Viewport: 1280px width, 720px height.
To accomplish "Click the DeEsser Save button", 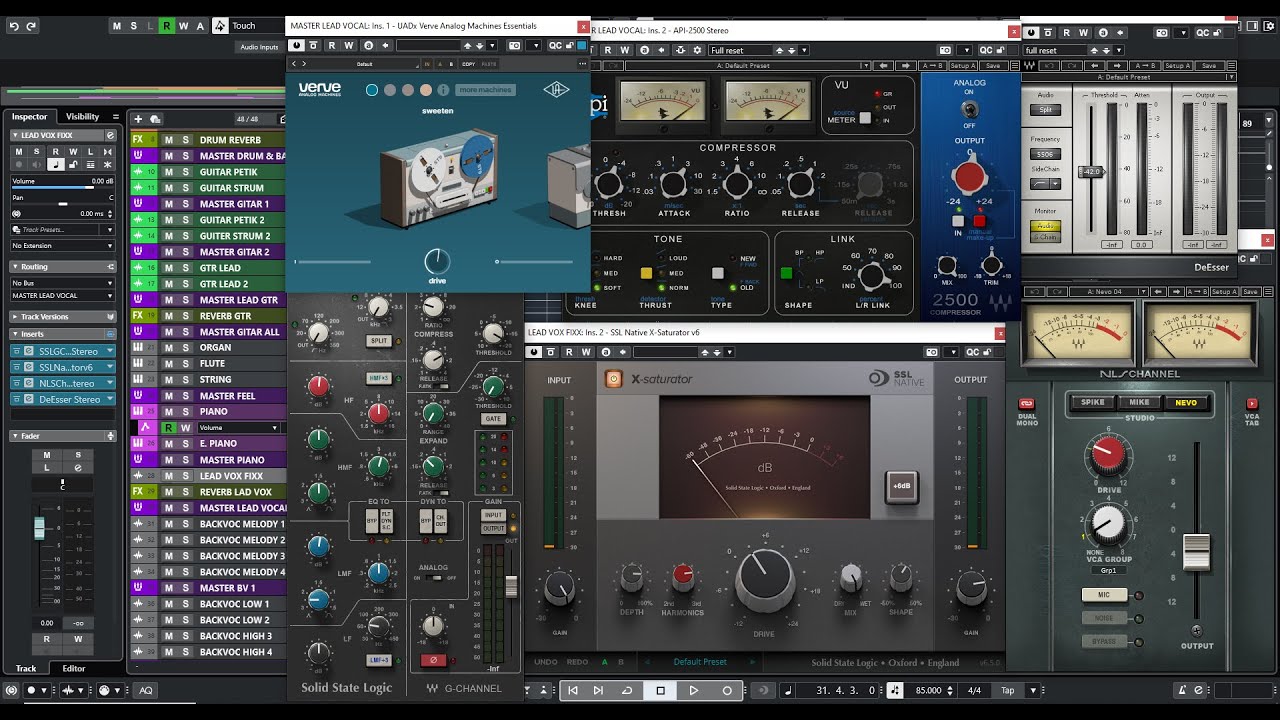I will click(x=1208, y=66).
